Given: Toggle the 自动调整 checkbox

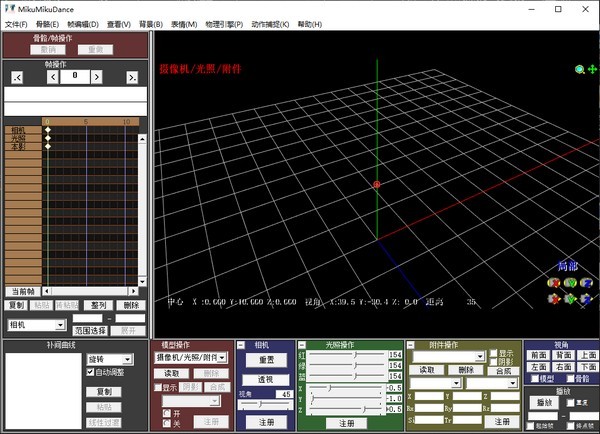Looking at the screenshot, I should (x=92, y=372).
